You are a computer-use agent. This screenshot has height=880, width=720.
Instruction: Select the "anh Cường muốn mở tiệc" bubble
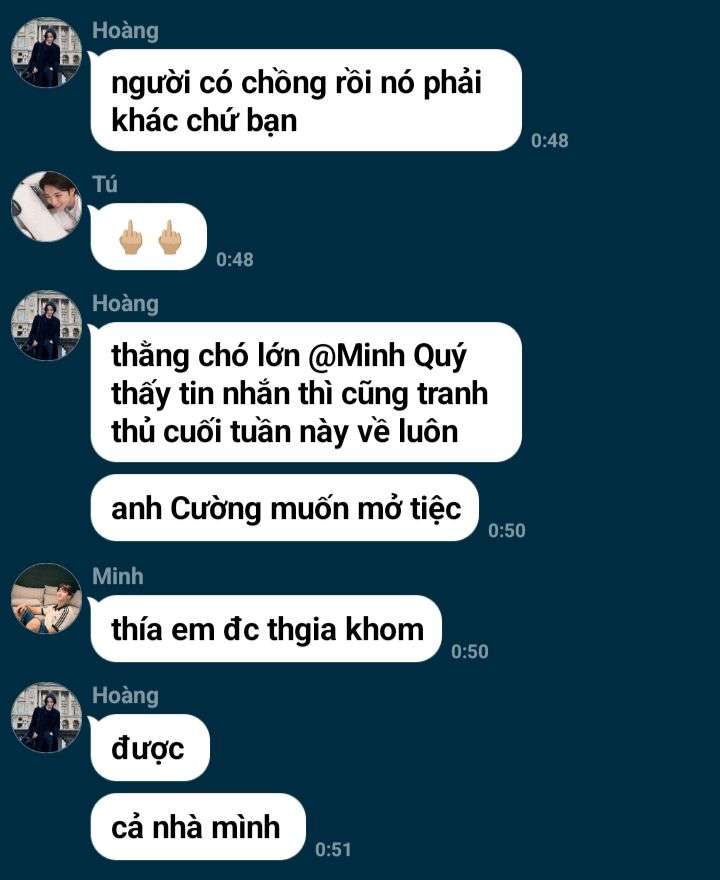(x=285, y=508)
